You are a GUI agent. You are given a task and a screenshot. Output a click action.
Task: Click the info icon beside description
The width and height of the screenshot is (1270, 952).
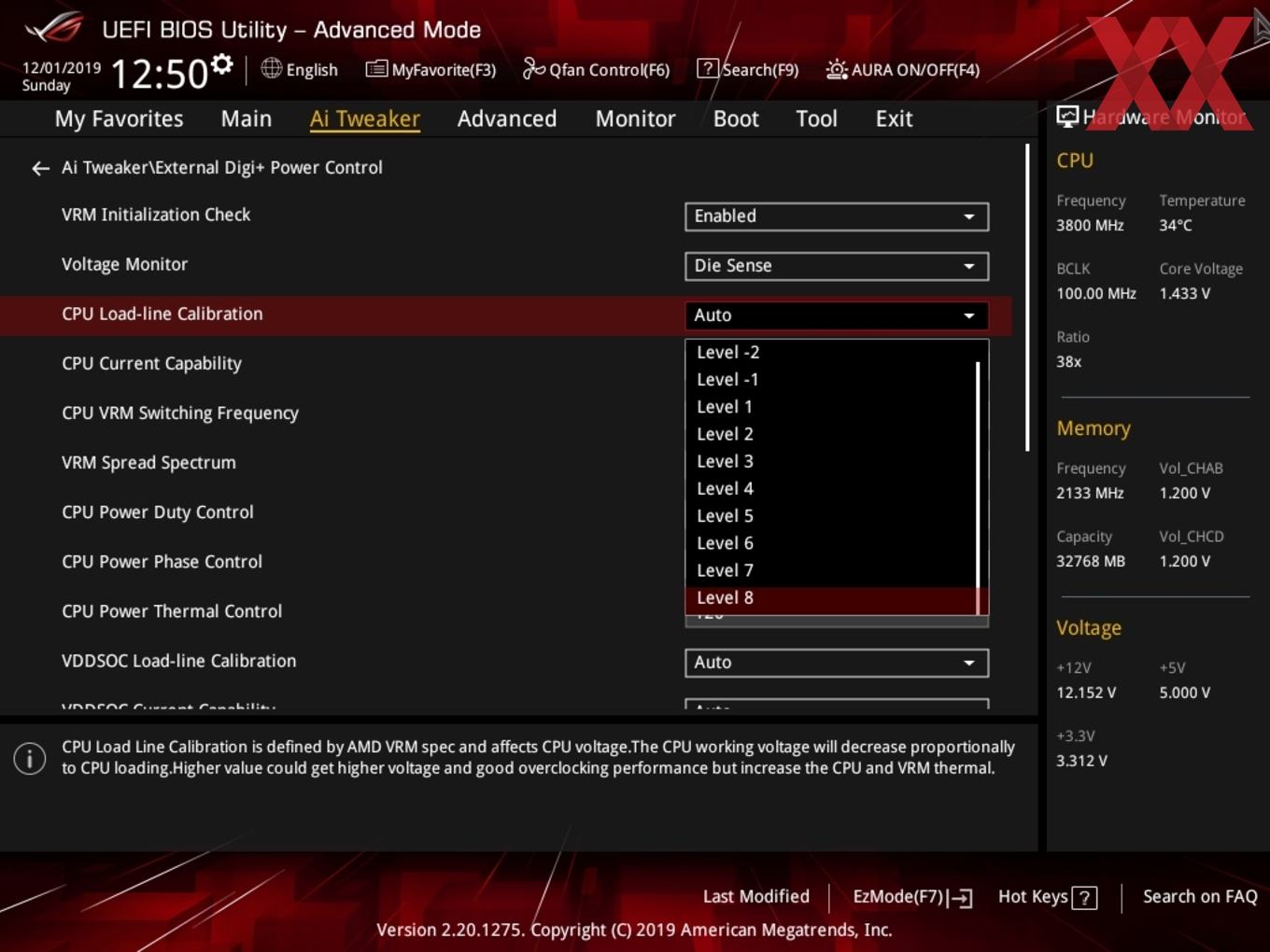pyautogui.click(x=30, y=758)
